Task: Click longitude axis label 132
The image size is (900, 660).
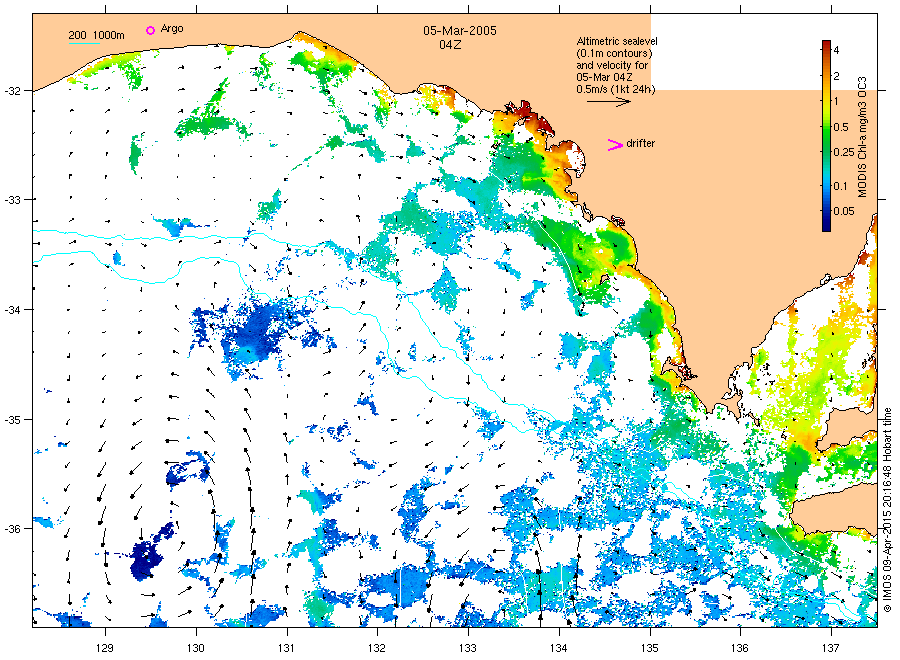Action: 377,648
